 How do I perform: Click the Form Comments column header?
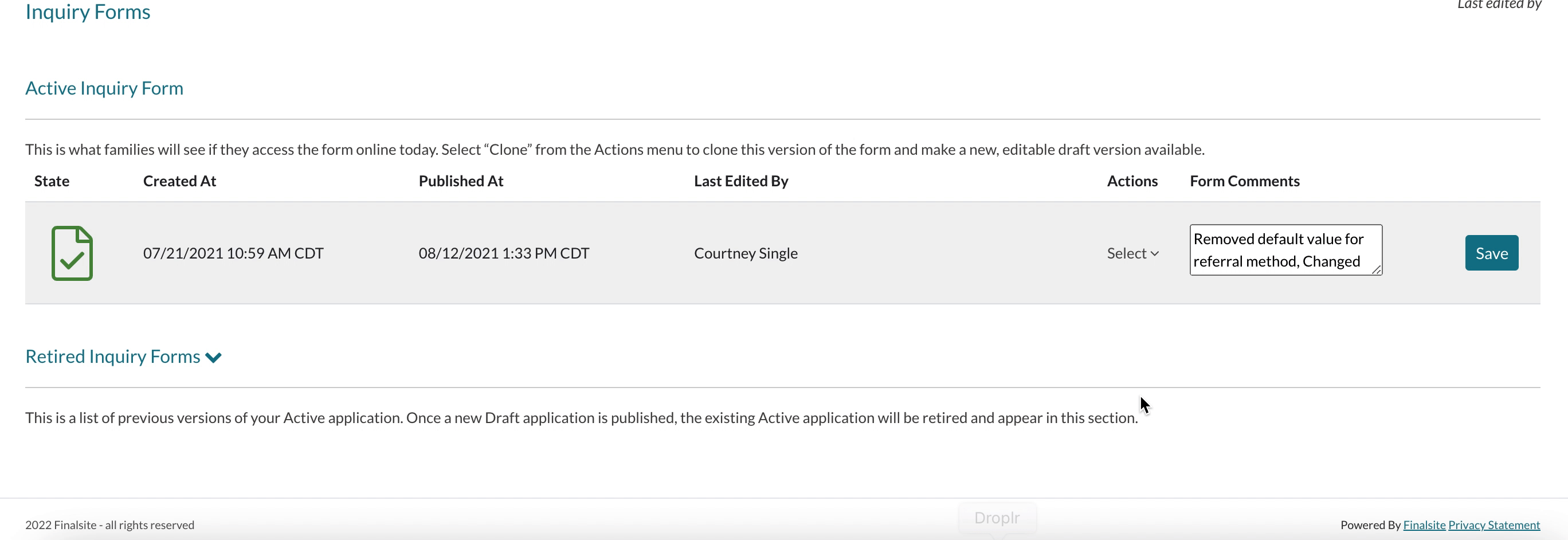click(1244, 181)
